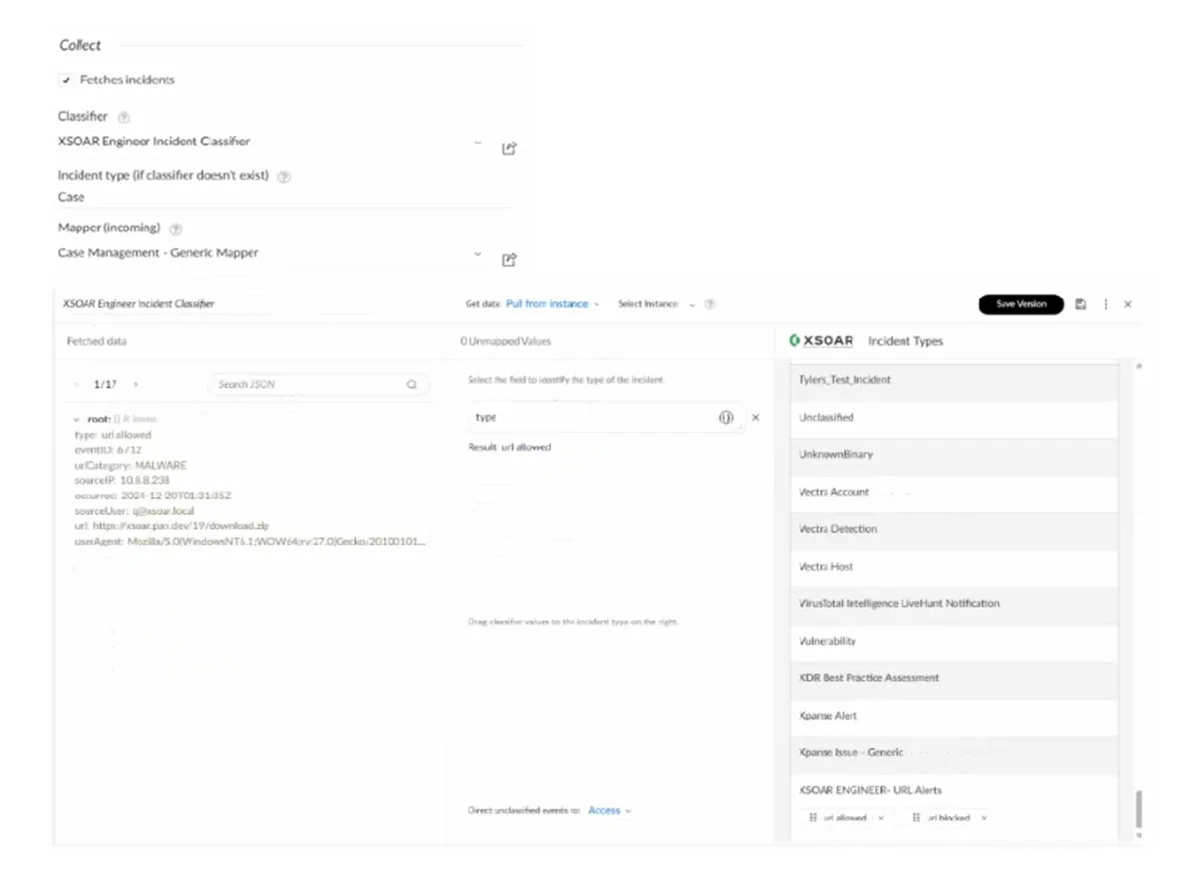The image size is (1199, 876).
Task: Collapse the root JSON node
Action: (x=76, y=420)
